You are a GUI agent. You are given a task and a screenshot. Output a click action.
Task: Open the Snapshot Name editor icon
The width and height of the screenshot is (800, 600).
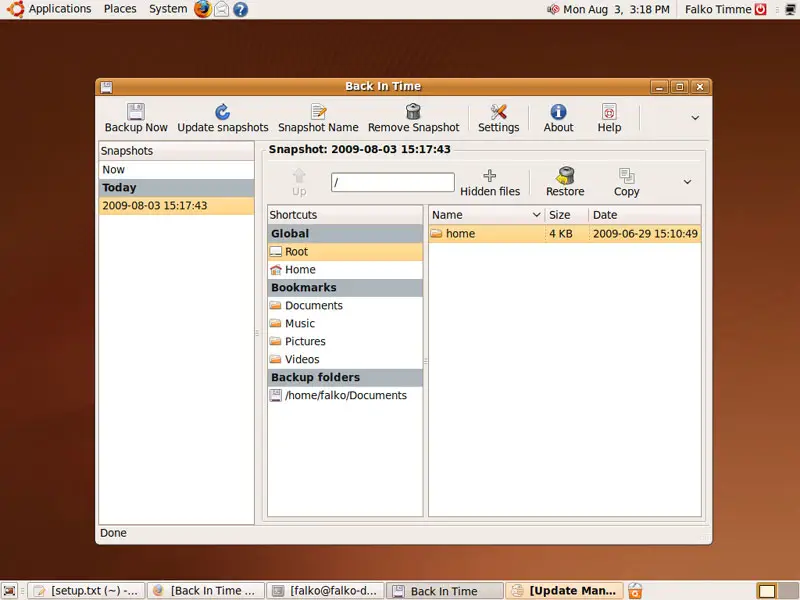tap(318, 112)
